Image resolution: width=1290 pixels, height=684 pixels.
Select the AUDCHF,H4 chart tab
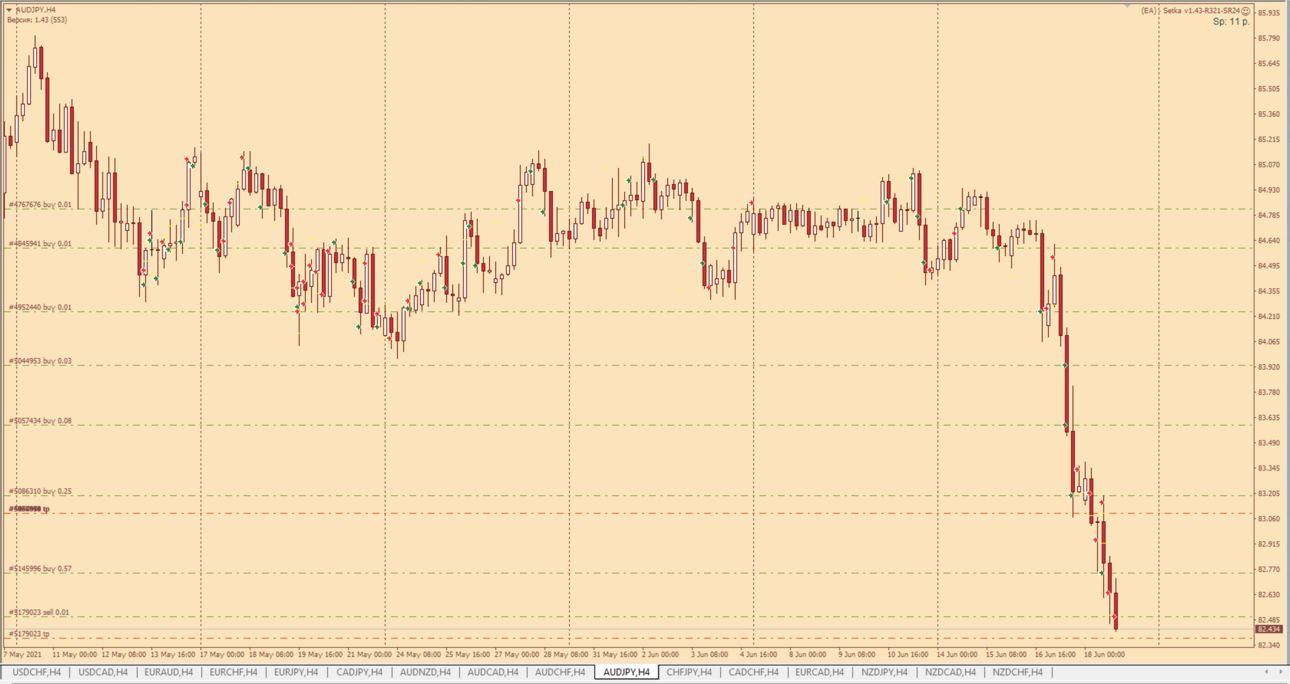coord(560,672)
